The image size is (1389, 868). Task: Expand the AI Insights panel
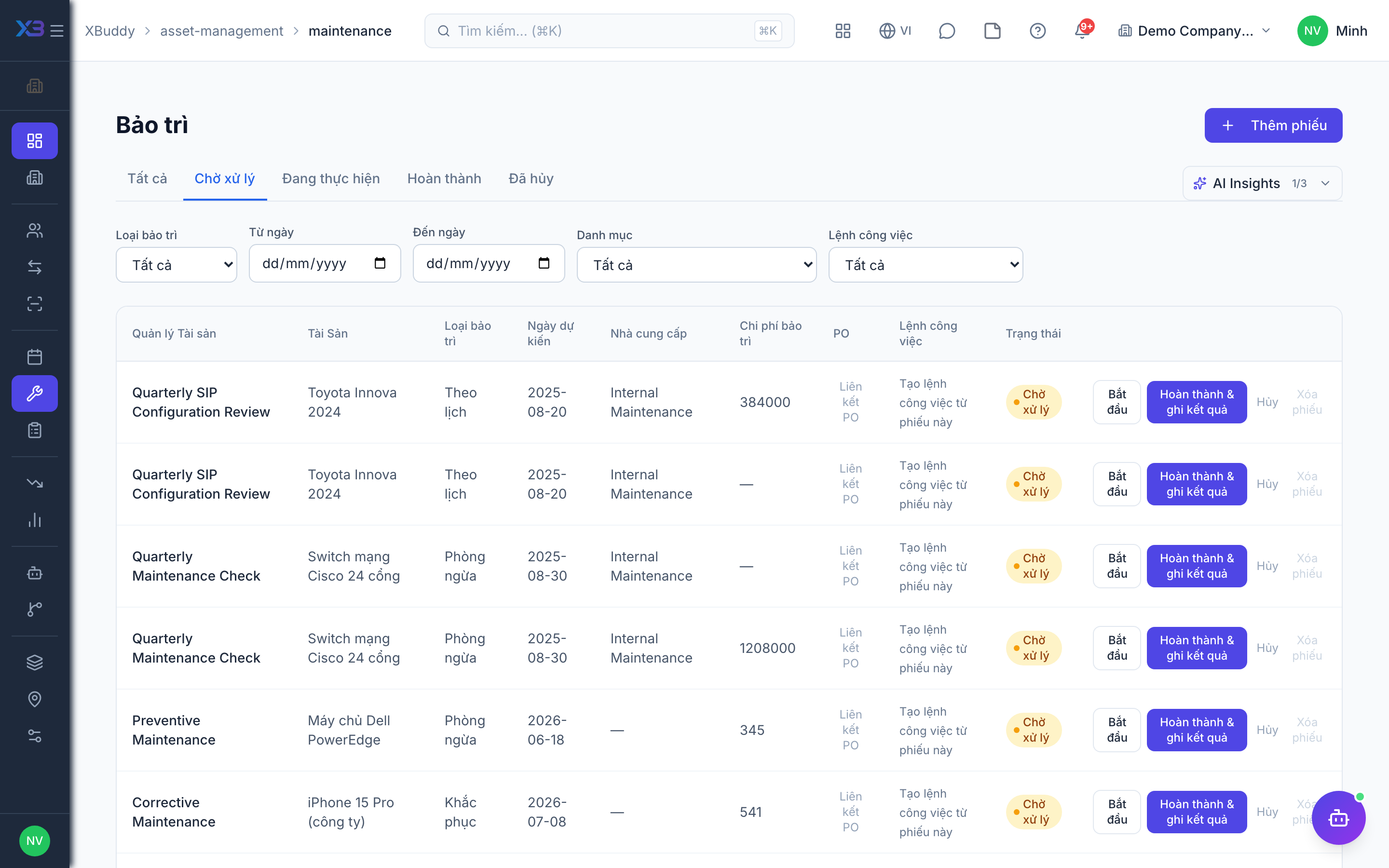(x=1262, y=183)
